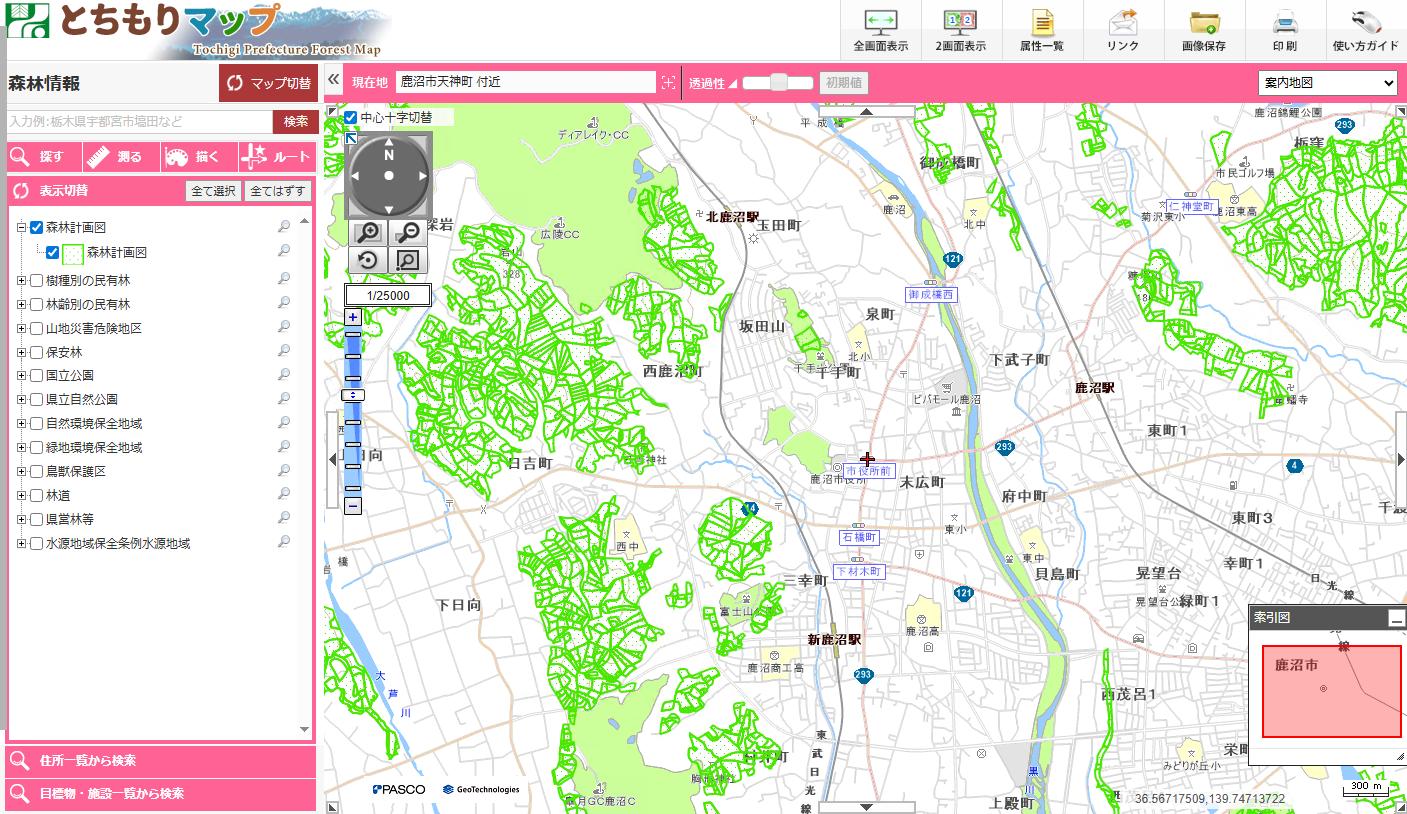Screen dimensions: 1407x814
Task: Open 住所一覧から検索 panel
Action: coord(160,760)
